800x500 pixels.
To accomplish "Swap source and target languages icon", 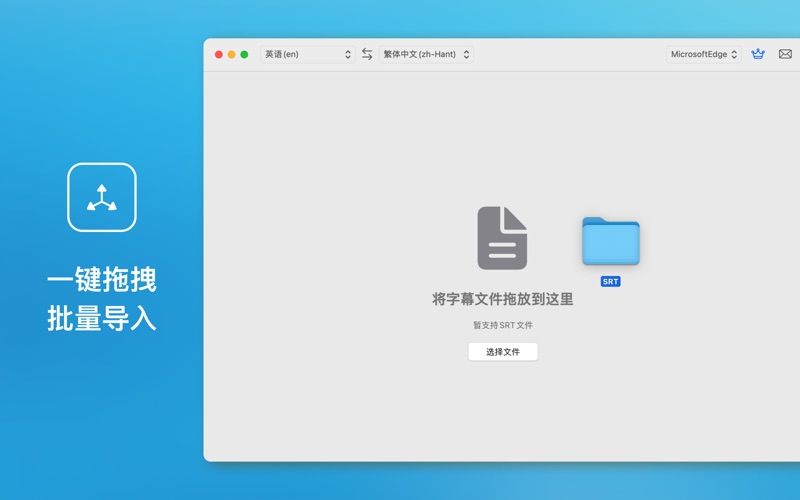I will (367, 54).
